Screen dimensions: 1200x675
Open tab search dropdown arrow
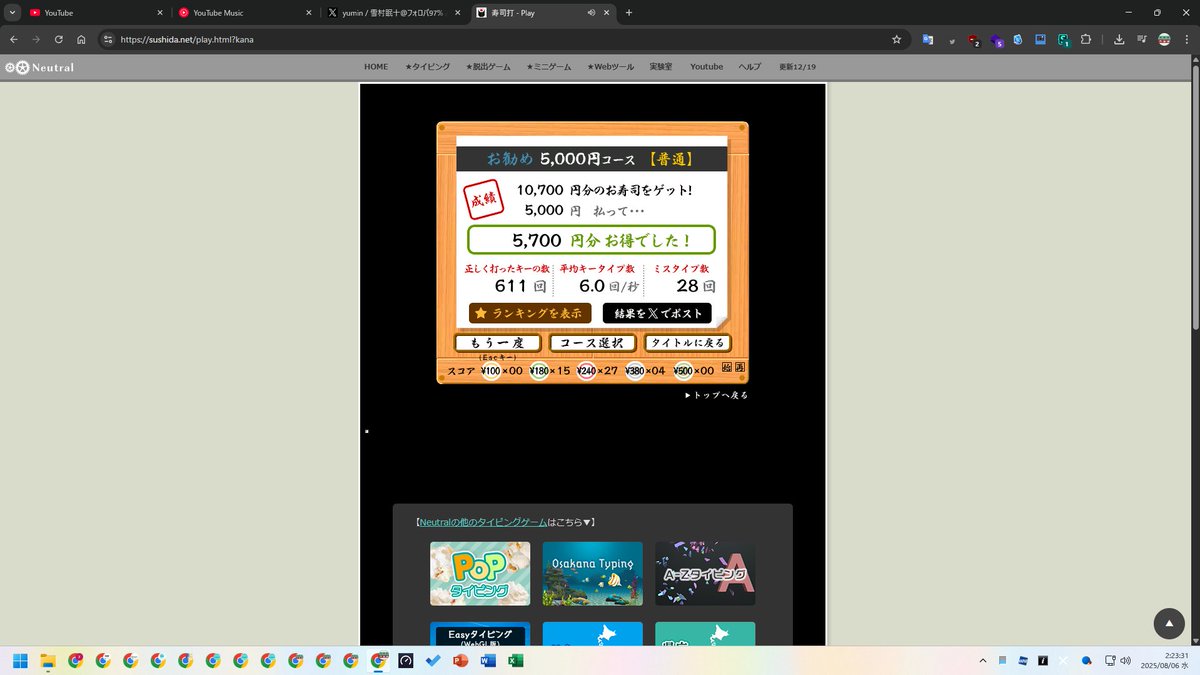[11, 13]
